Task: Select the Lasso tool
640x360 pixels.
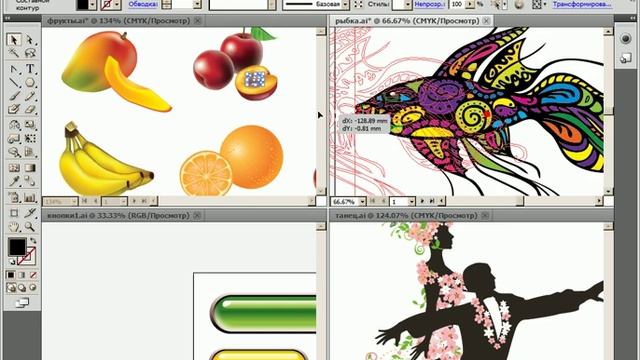Action: click(29, 53)
